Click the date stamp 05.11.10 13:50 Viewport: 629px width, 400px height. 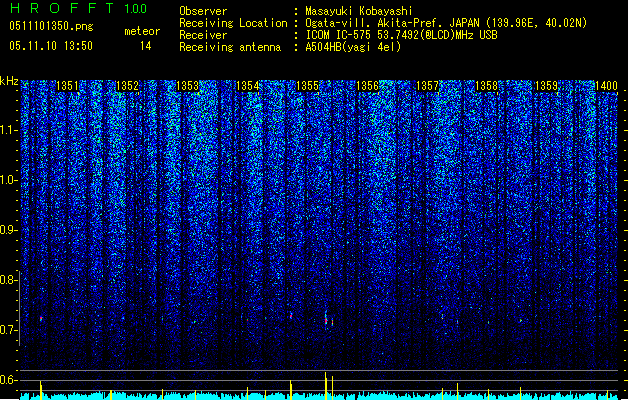(x=51, y=46)
